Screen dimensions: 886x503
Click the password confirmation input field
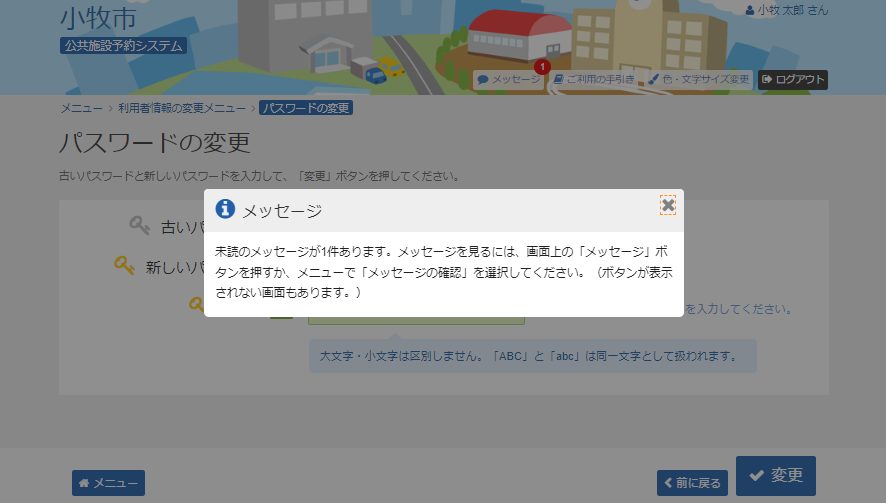click(416, 320)
